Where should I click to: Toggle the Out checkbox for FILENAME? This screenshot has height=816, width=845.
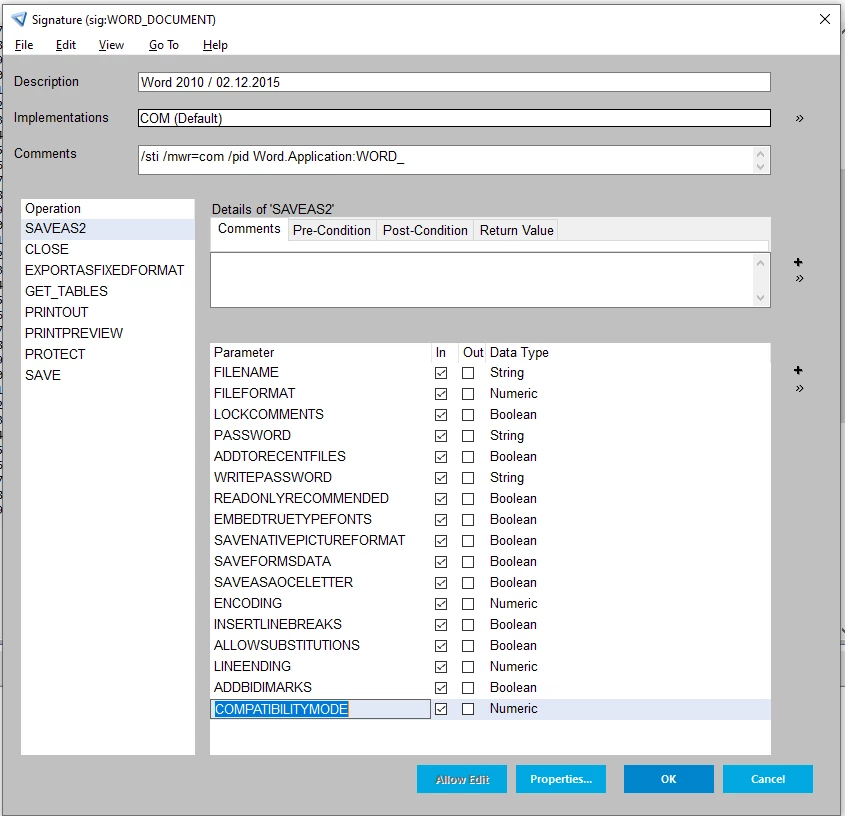tap(468, 373)
